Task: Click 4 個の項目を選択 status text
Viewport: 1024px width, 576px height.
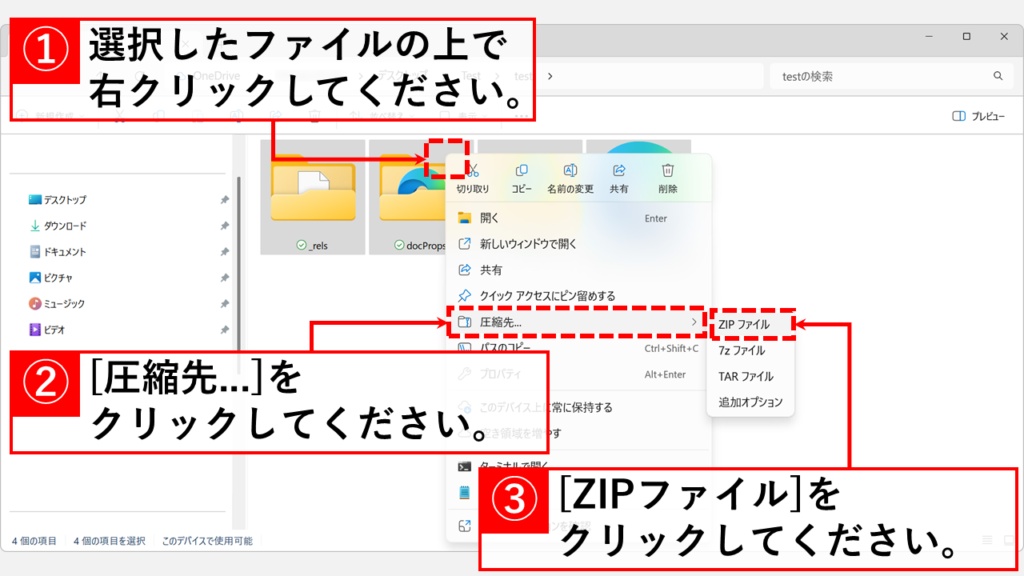Action: tap(109, 541)
